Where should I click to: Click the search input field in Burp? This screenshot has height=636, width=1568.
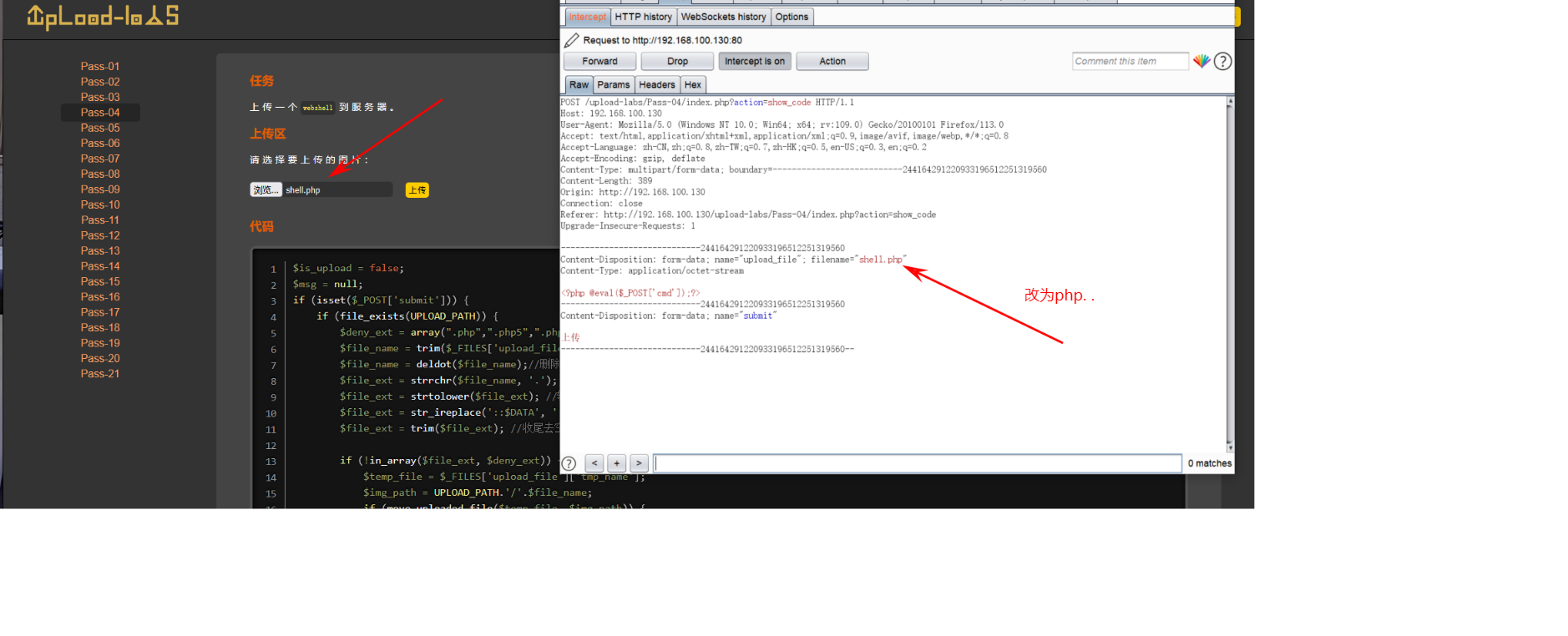[x=918, y=463]
